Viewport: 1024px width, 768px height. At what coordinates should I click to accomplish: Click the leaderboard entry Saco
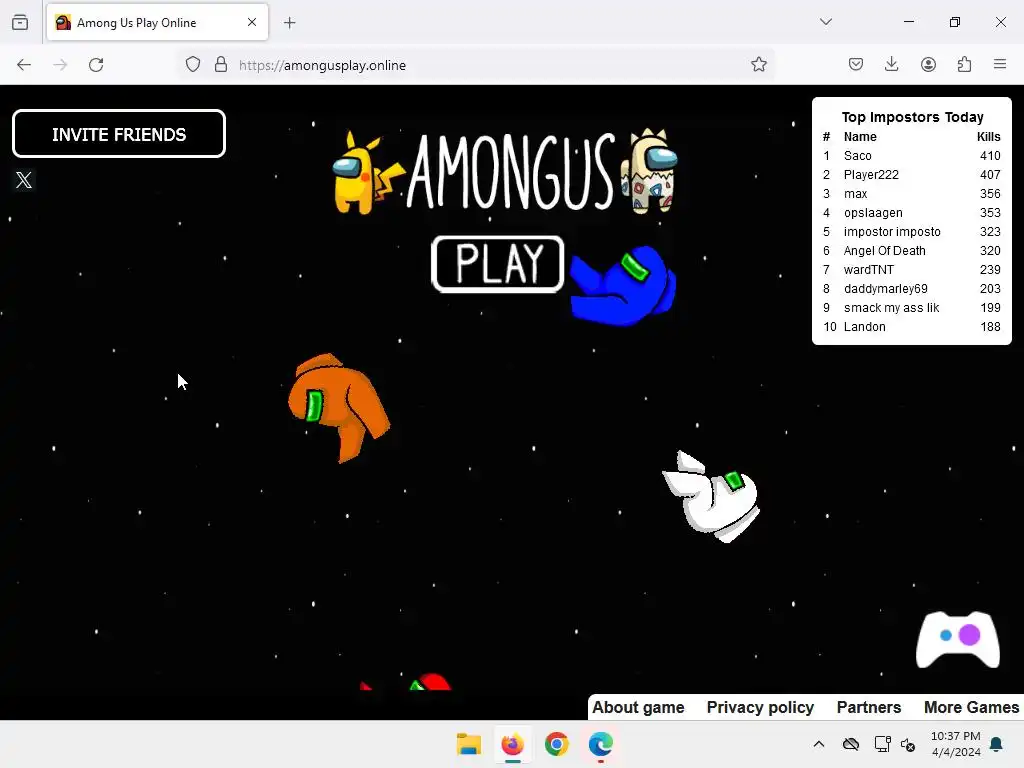click(x=857, y=155)
